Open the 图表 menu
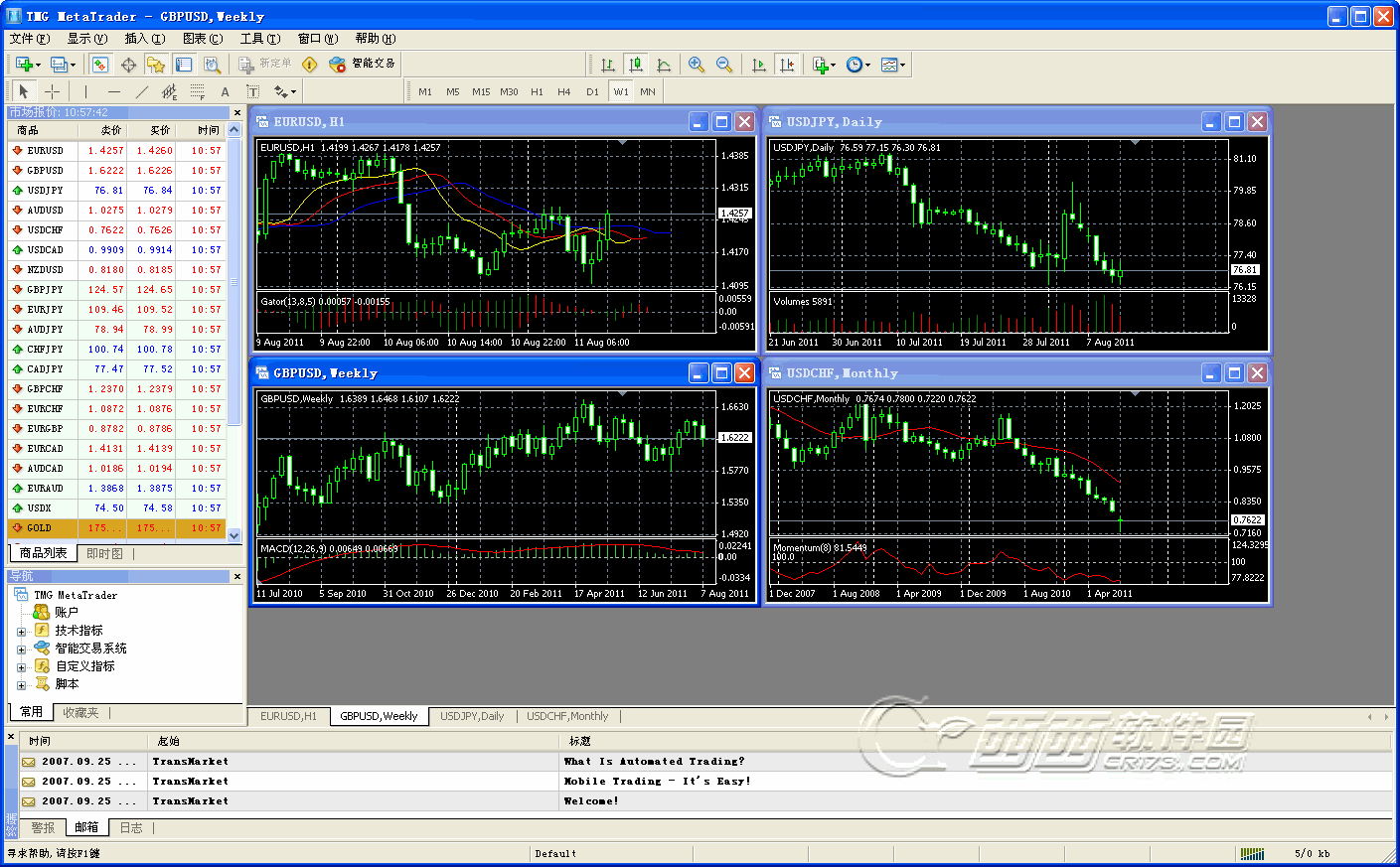1400x867 pixels. pyautogui.click(x=202, y=39)
